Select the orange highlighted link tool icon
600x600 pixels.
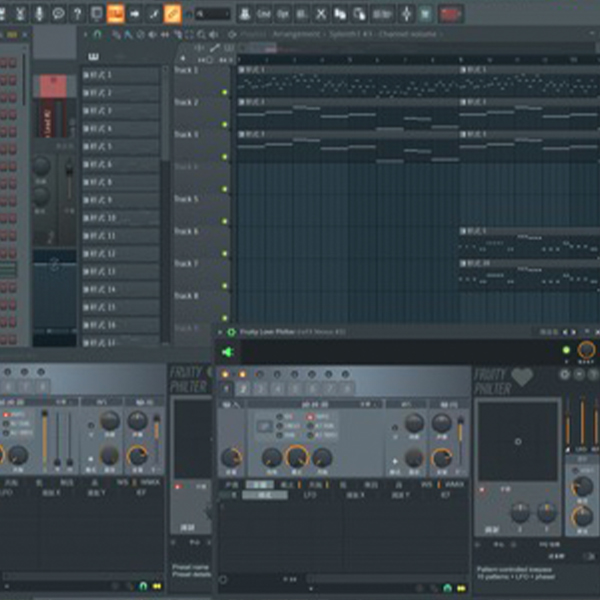(x=173, y=14)
